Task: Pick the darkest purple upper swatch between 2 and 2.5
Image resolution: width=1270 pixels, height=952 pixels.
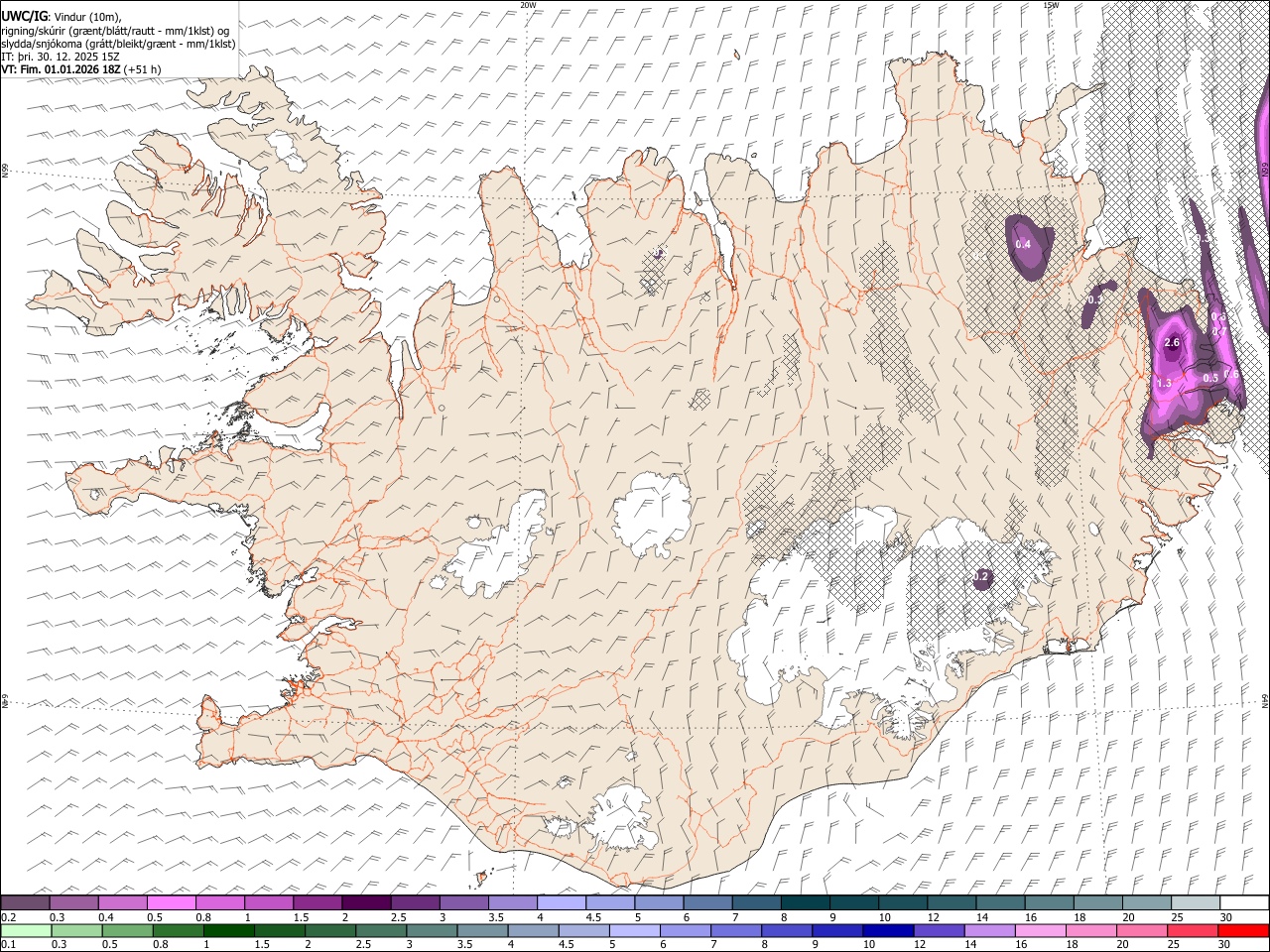Action: coord(366,902)
